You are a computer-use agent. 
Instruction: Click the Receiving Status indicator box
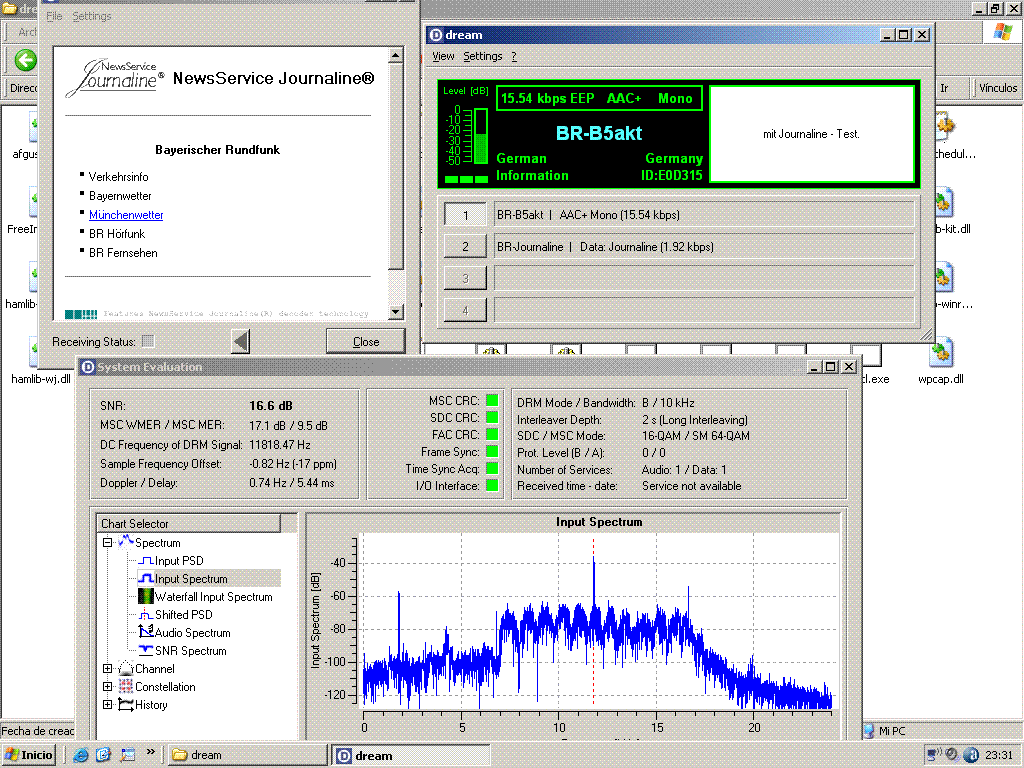point(148,341)
